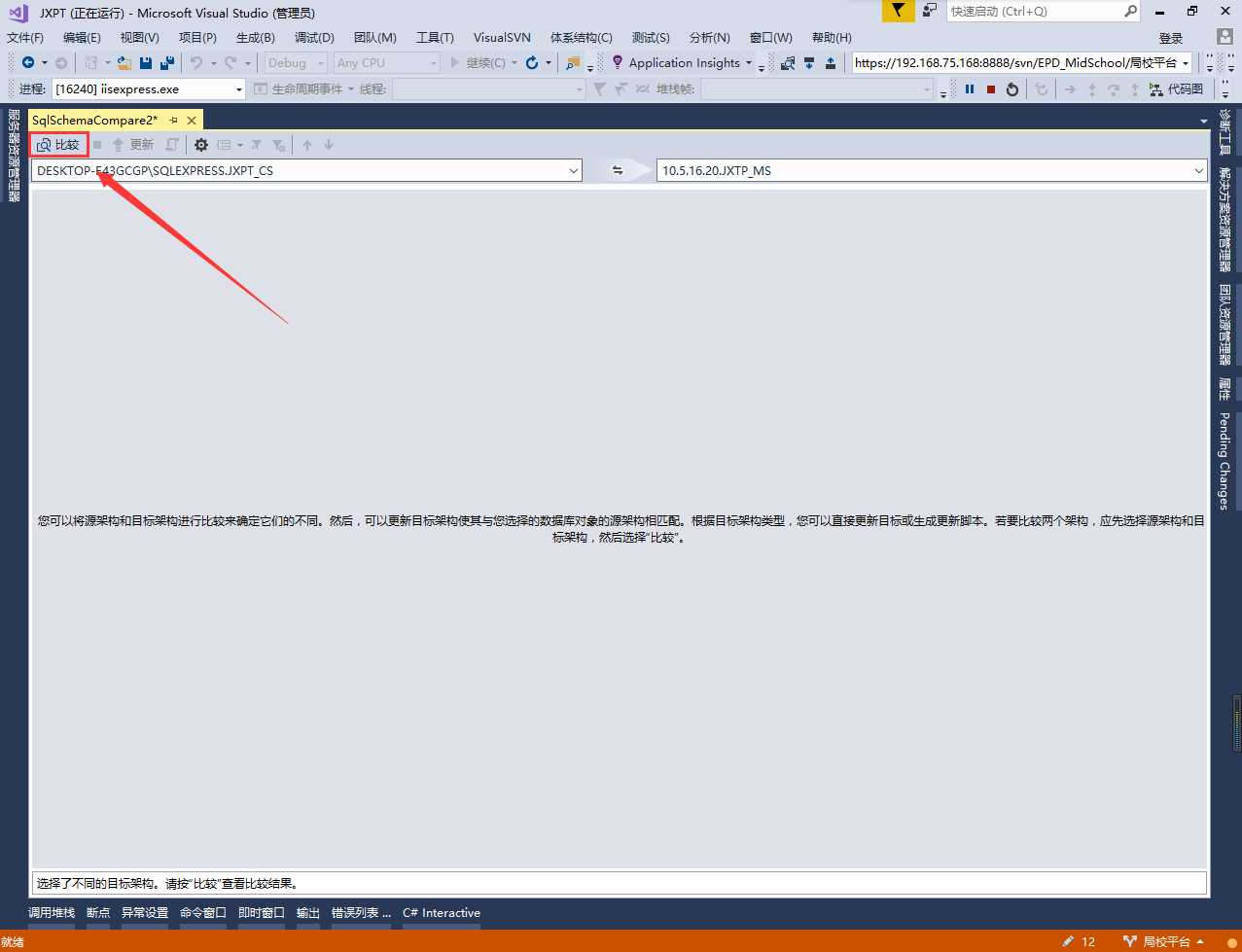Select the SqlSchemaCompare2* tab
The image size is (1242, 952).
point(95,120)
